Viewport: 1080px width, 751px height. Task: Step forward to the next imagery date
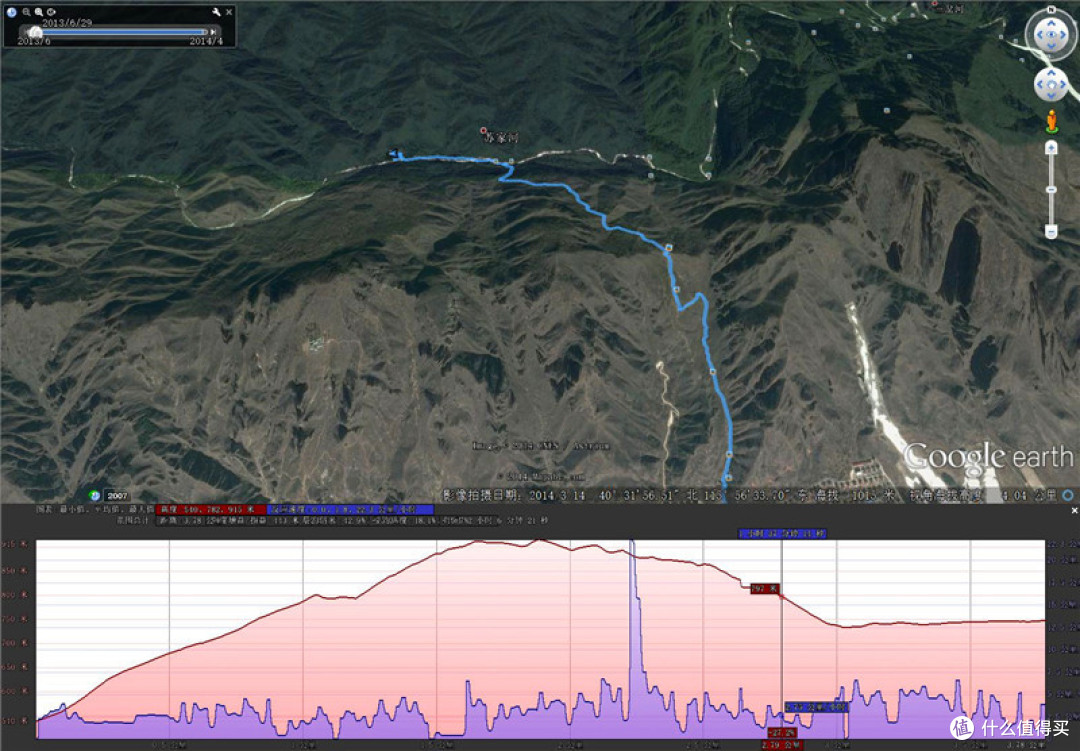point(214,32)
